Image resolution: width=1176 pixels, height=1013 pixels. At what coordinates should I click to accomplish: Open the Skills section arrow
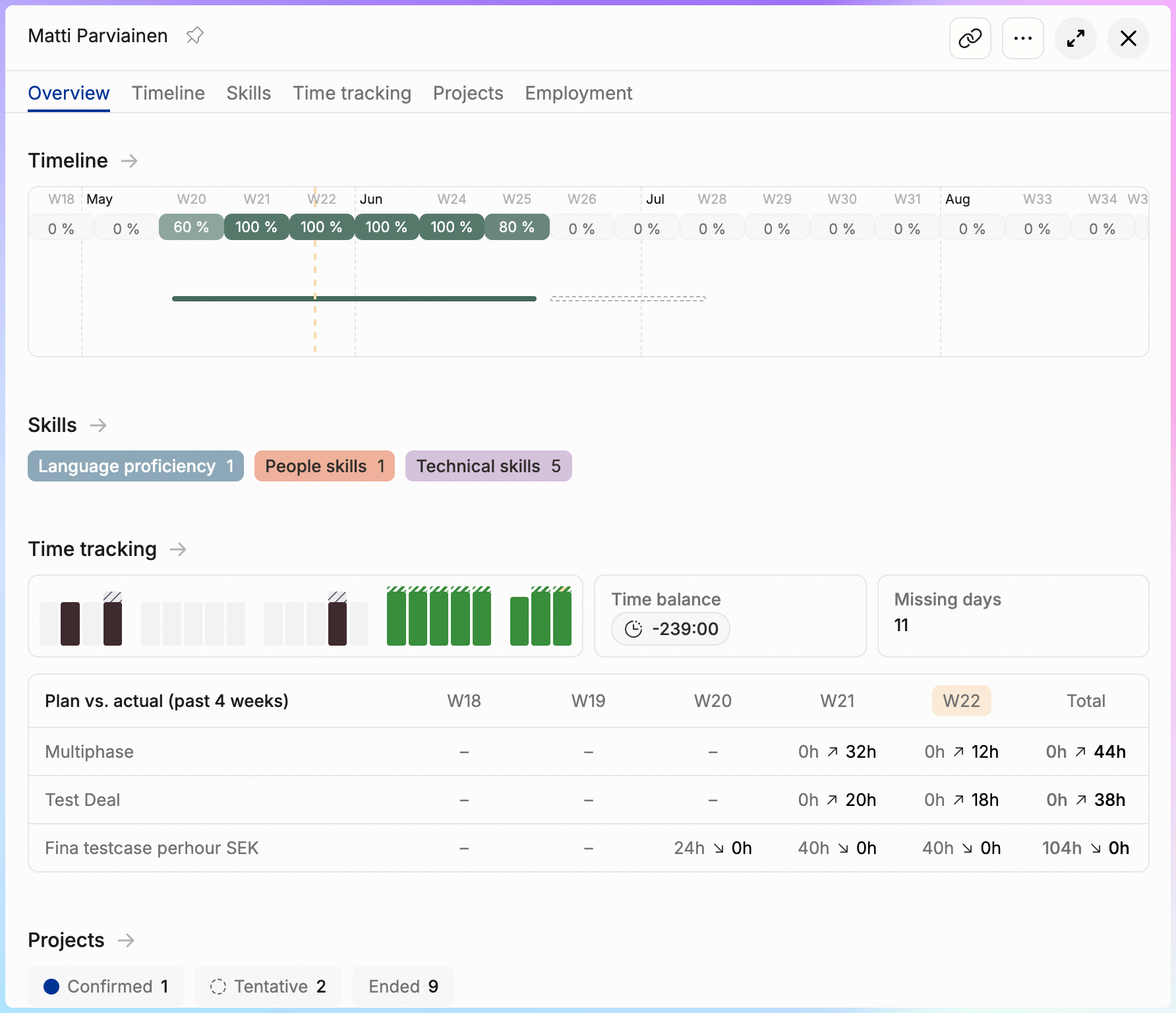point(98,425)
